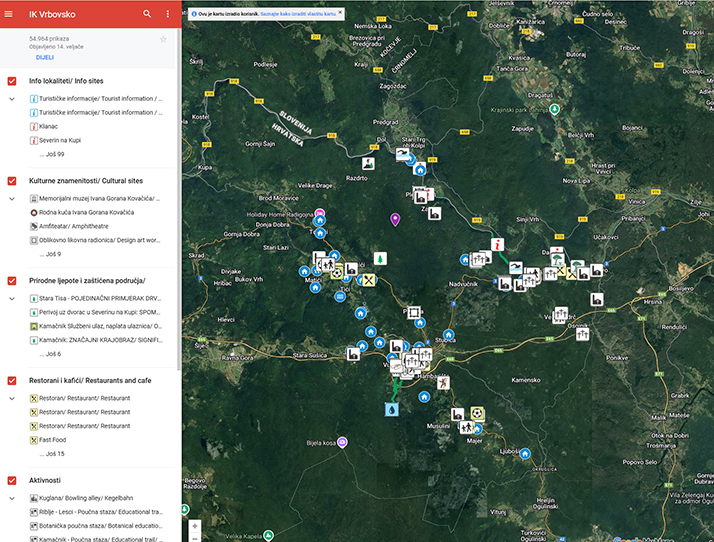Close the map creator info banner

point(340,12)
